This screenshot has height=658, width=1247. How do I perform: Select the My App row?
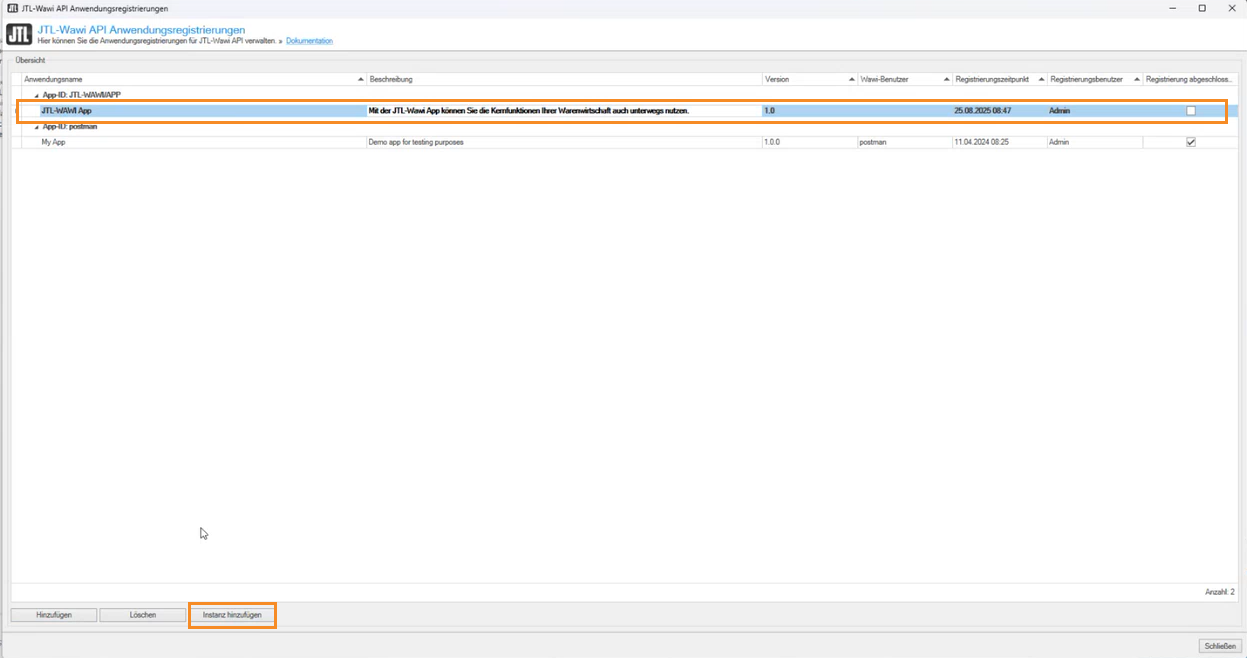(54, 142)
